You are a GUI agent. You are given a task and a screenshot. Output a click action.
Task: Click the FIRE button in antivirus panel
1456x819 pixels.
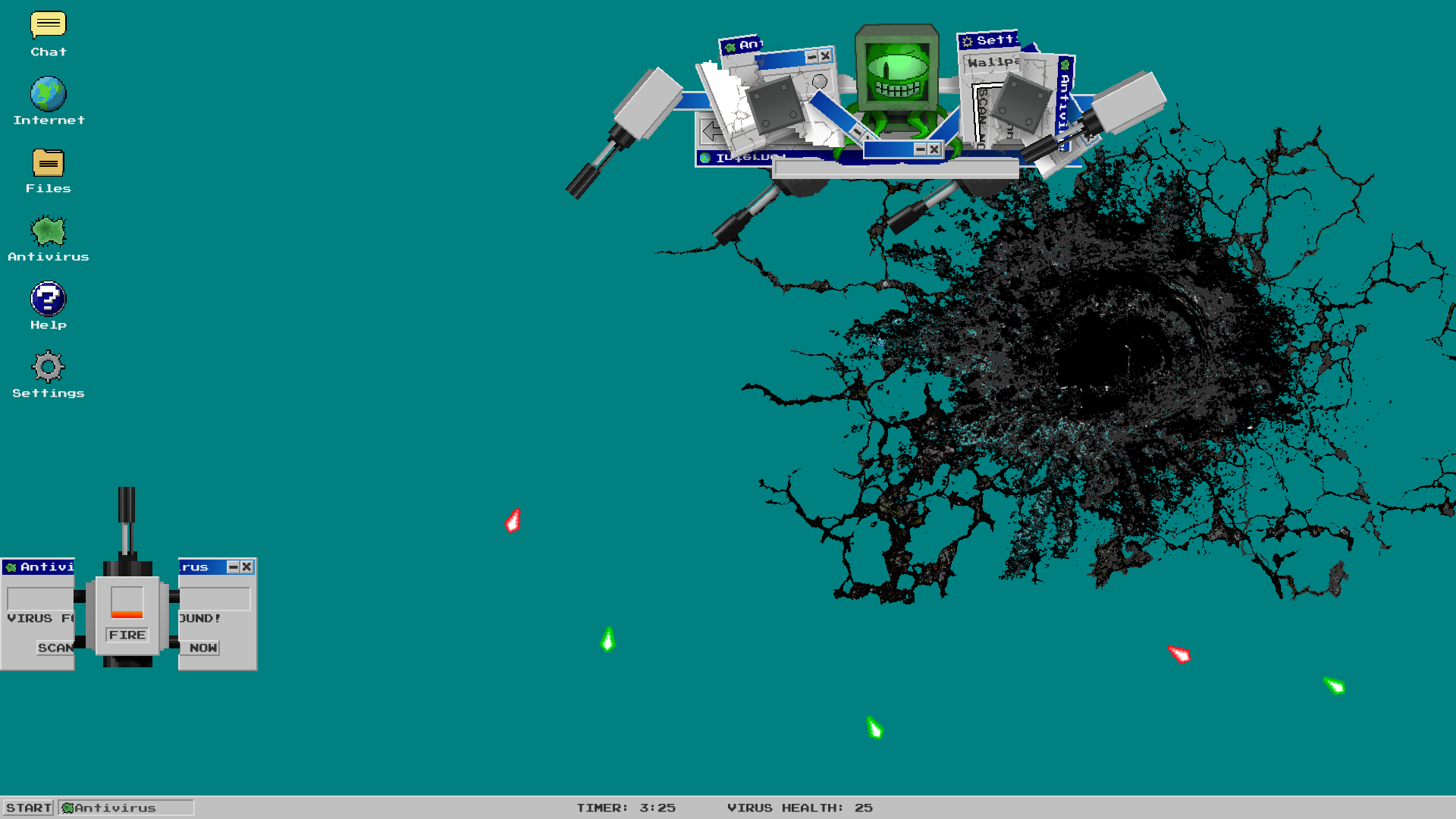(x=127, y=634)
